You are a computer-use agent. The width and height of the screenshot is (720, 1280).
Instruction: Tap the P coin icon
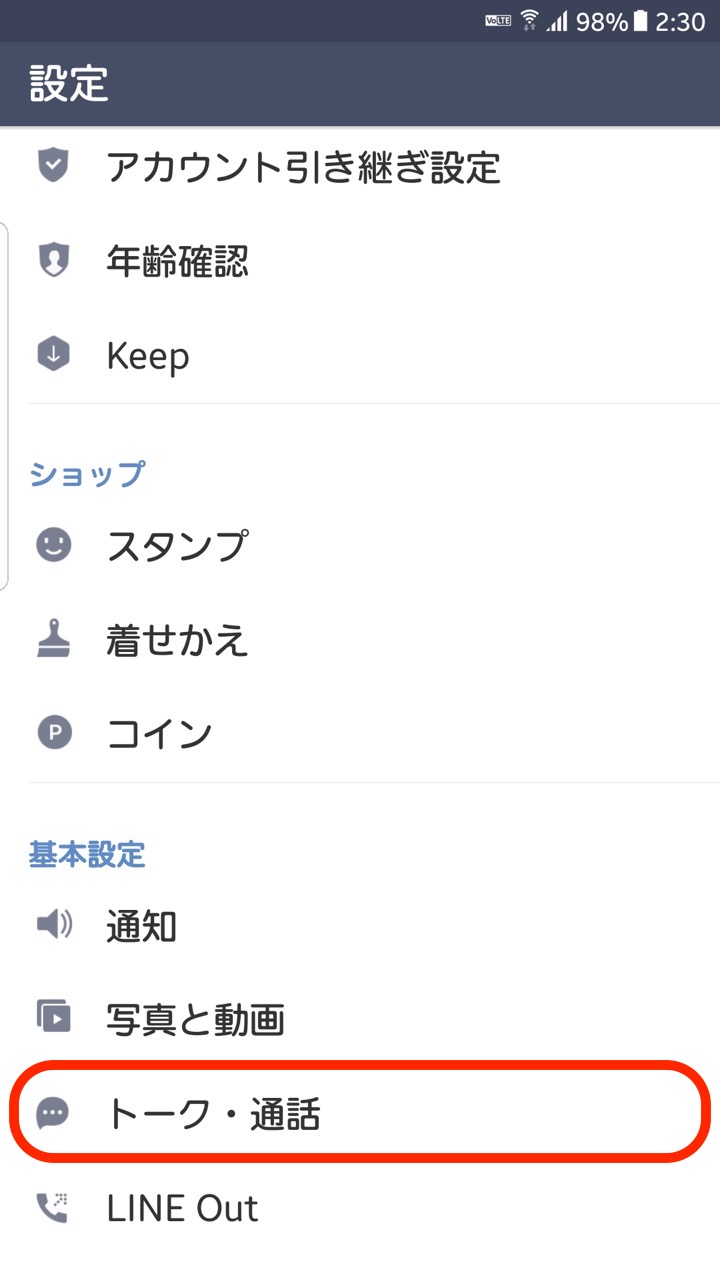pyautogui.click(x=54, y=734)
